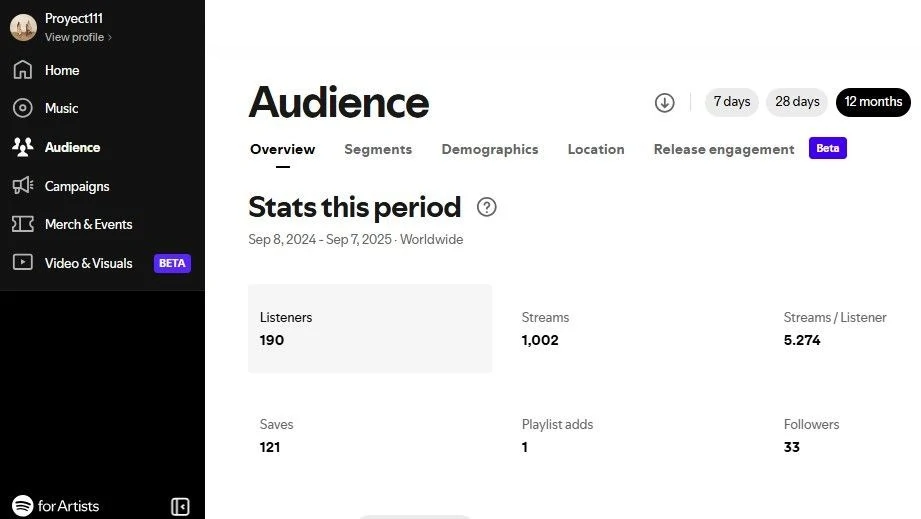This screenshot has width=921, height=519.
Task: Click the Video & Visuals play icon
Action: 22,263
